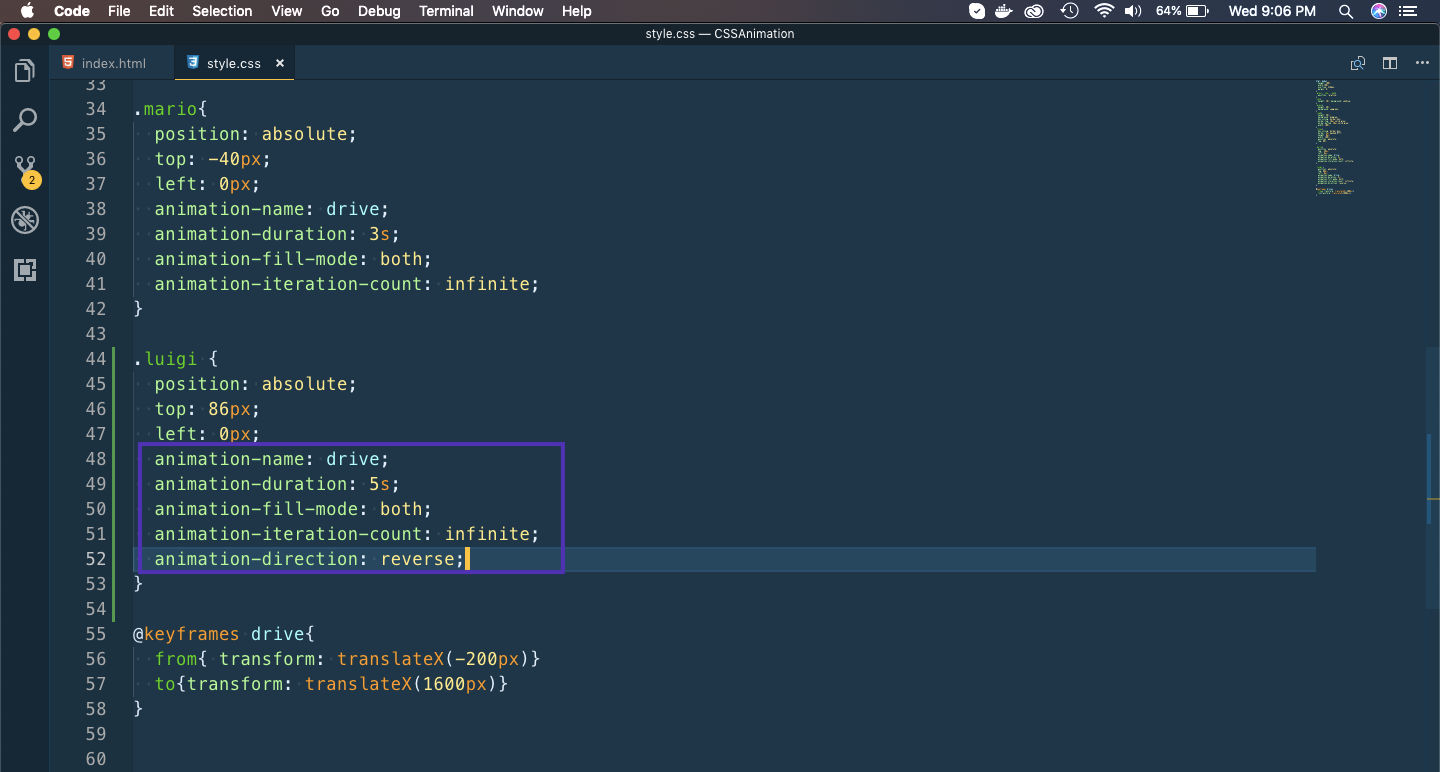Click the battery 64% indicator
Screen dimensions: 1440x772
pos(1183,11)
